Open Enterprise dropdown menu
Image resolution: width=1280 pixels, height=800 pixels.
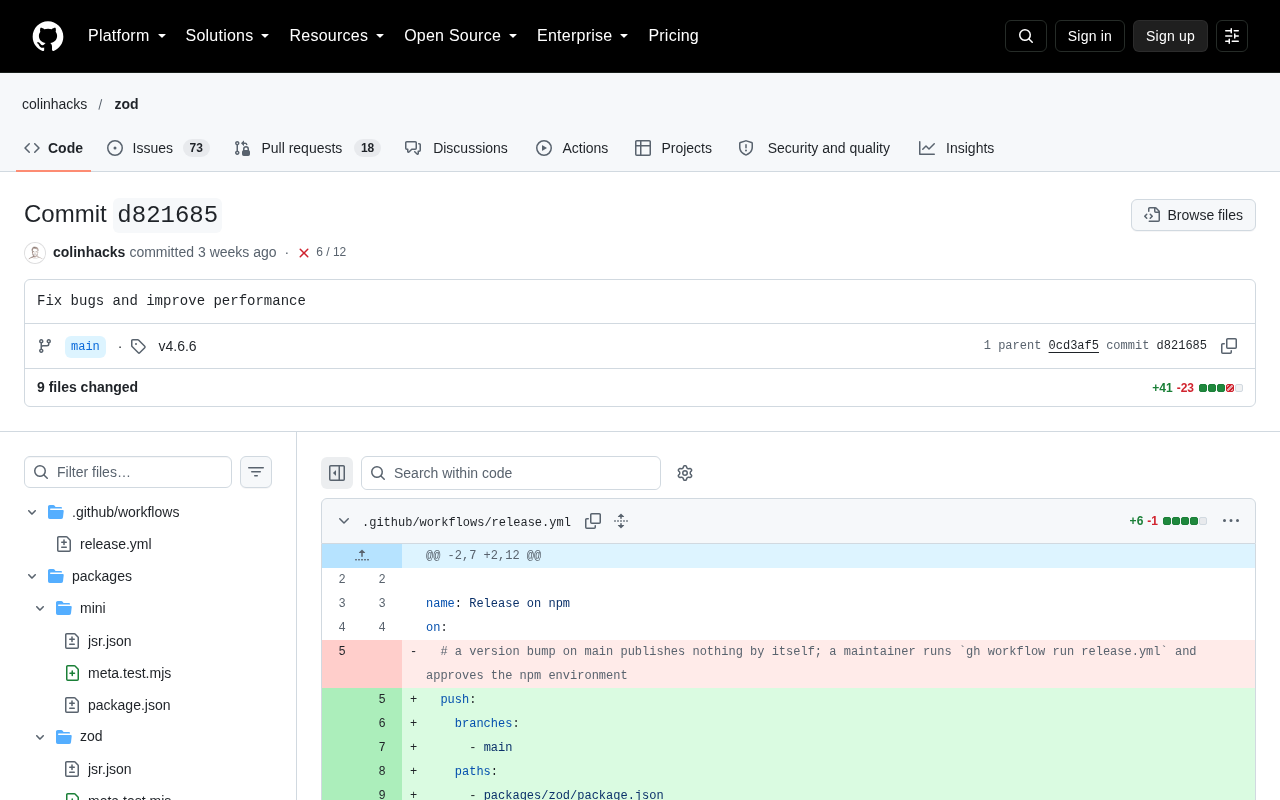583,36
